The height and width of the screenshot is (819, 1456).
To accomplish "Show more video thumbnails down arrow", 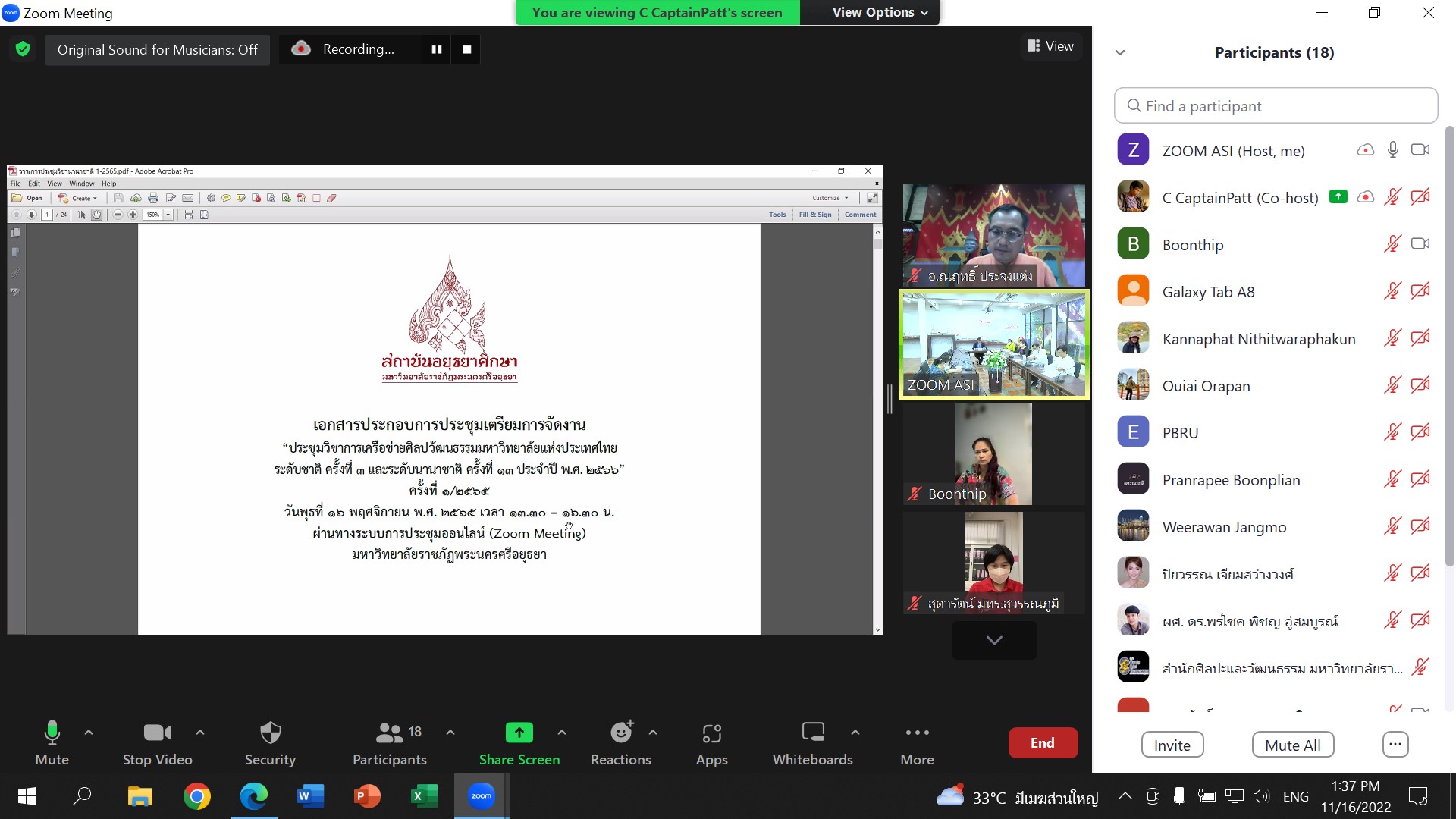I will (994, 641).
